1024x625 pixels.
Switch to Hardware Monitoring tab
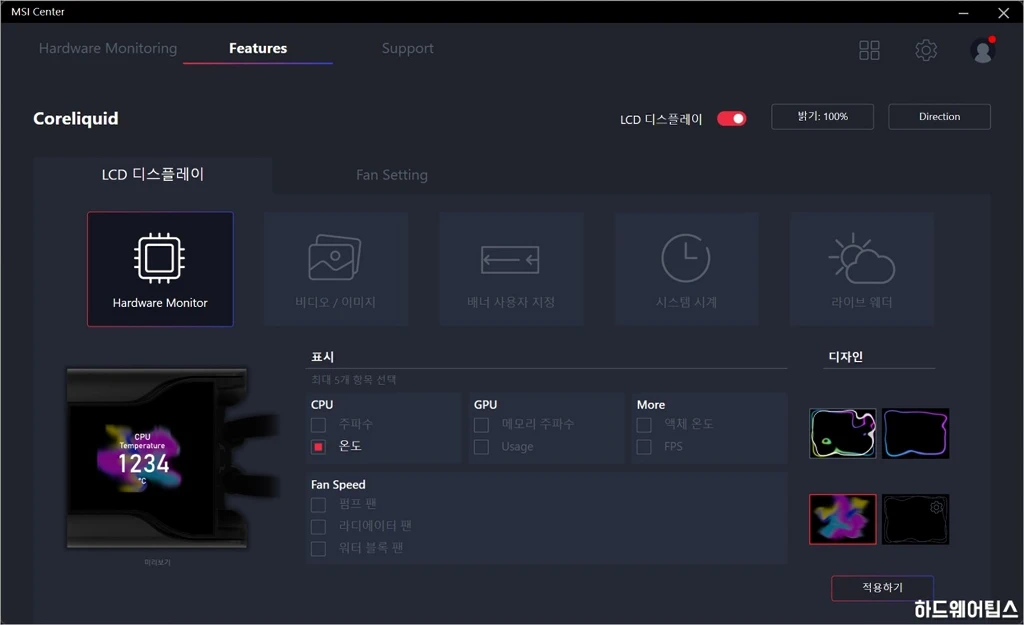point(108,48)
